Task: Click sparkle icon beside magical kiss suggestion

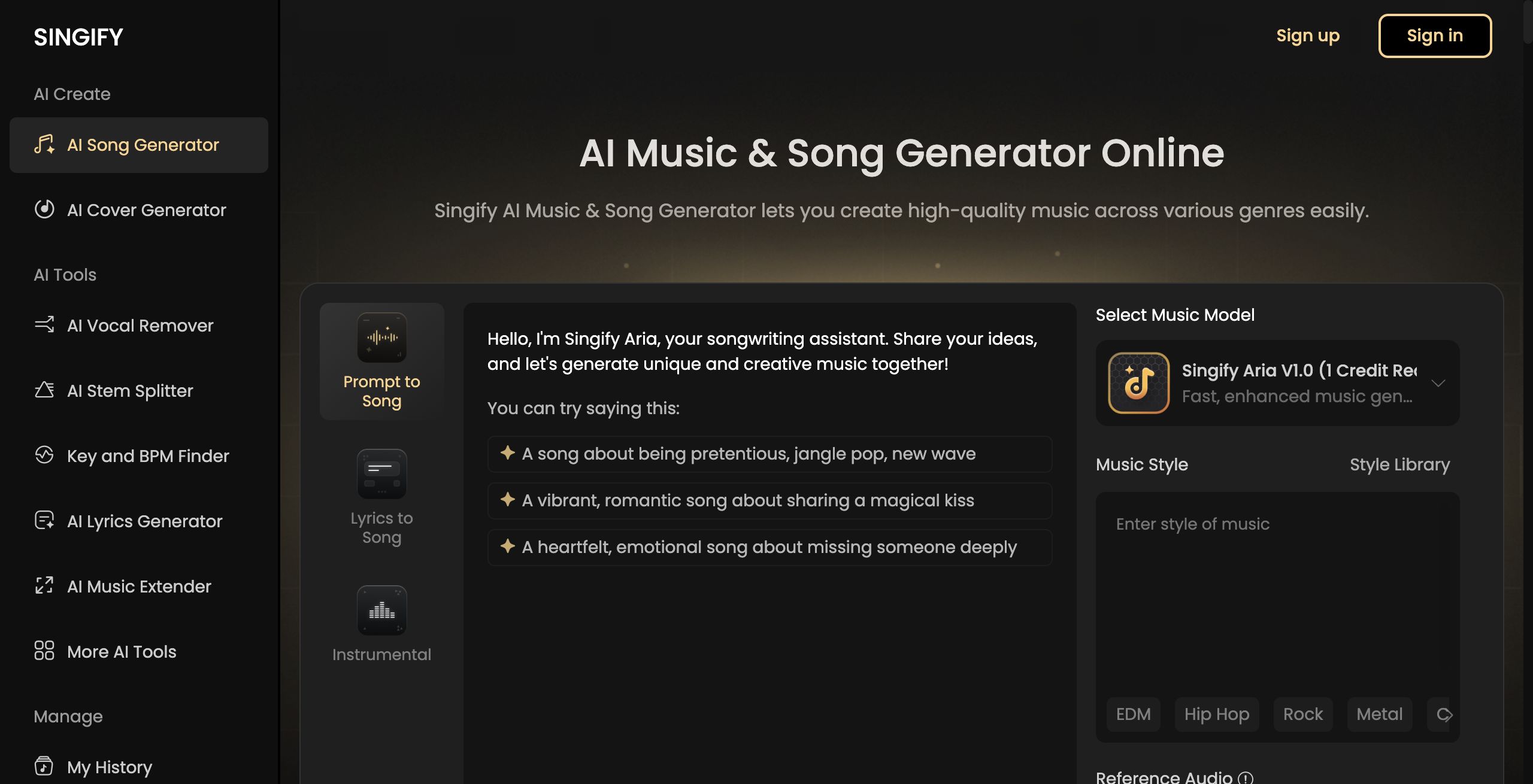Action: click(x=508, y=500)
